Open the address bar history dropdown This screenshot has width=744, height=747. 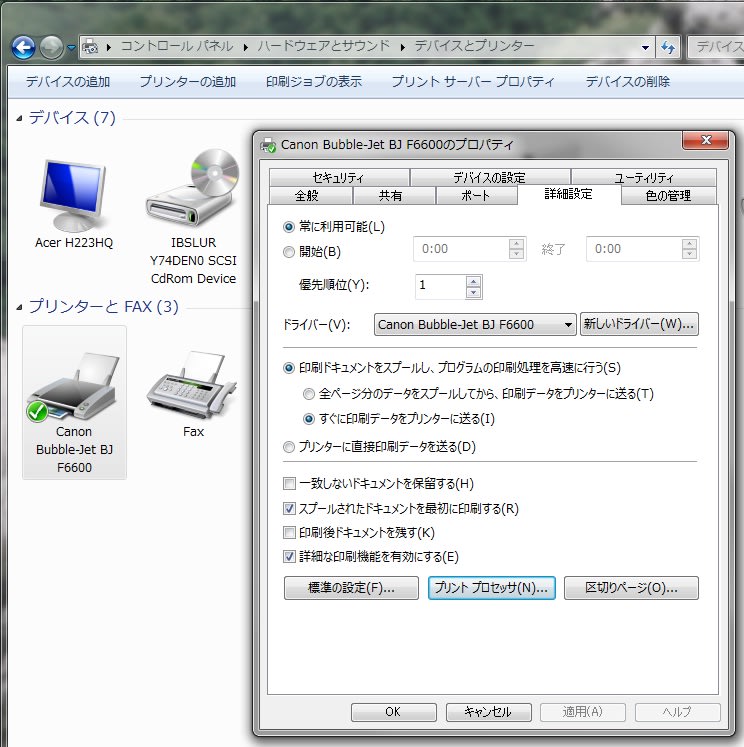[645, 47]
